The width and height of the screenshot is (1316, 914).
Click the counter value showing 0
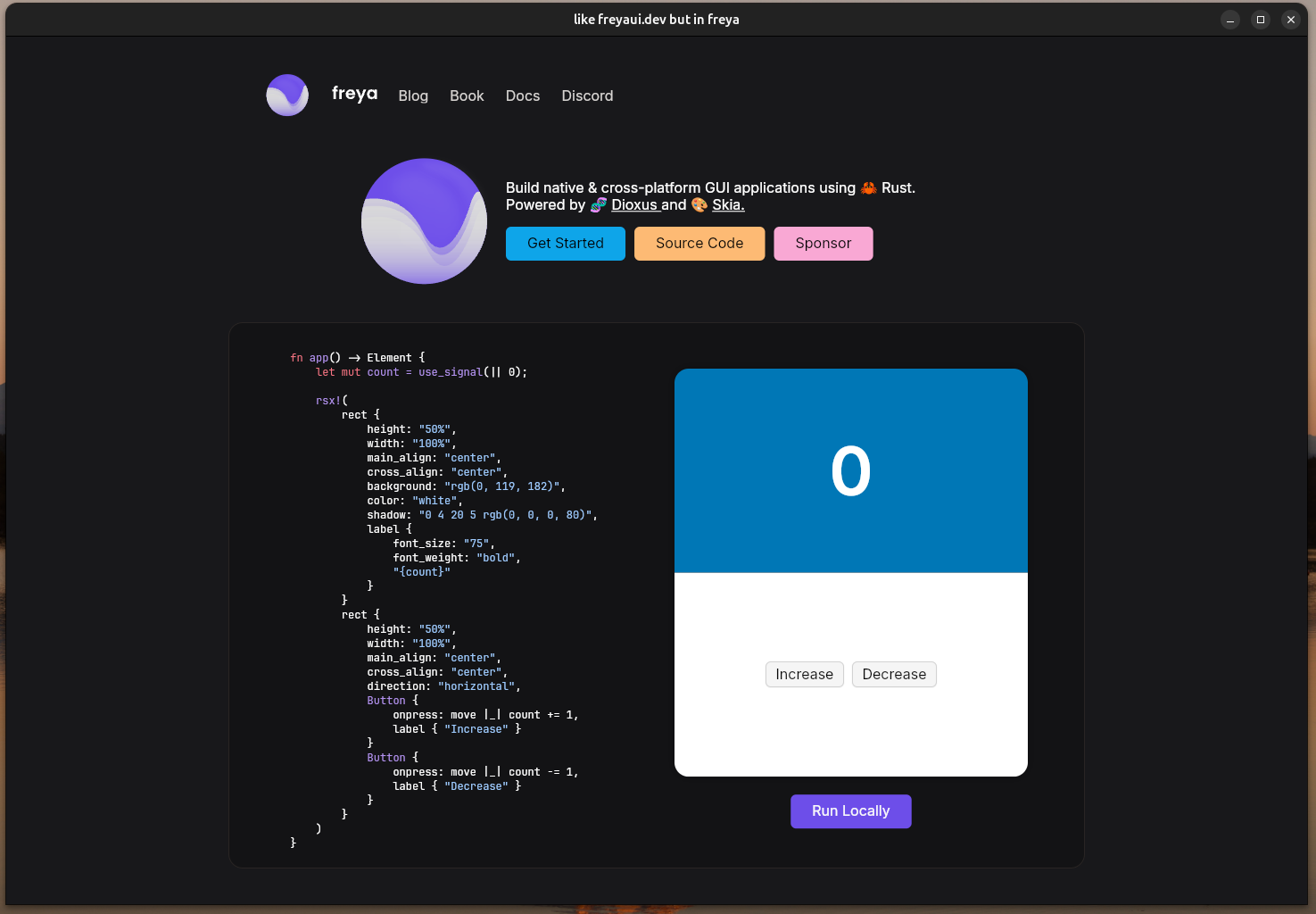pyautogui.click(x=851, y=470)
